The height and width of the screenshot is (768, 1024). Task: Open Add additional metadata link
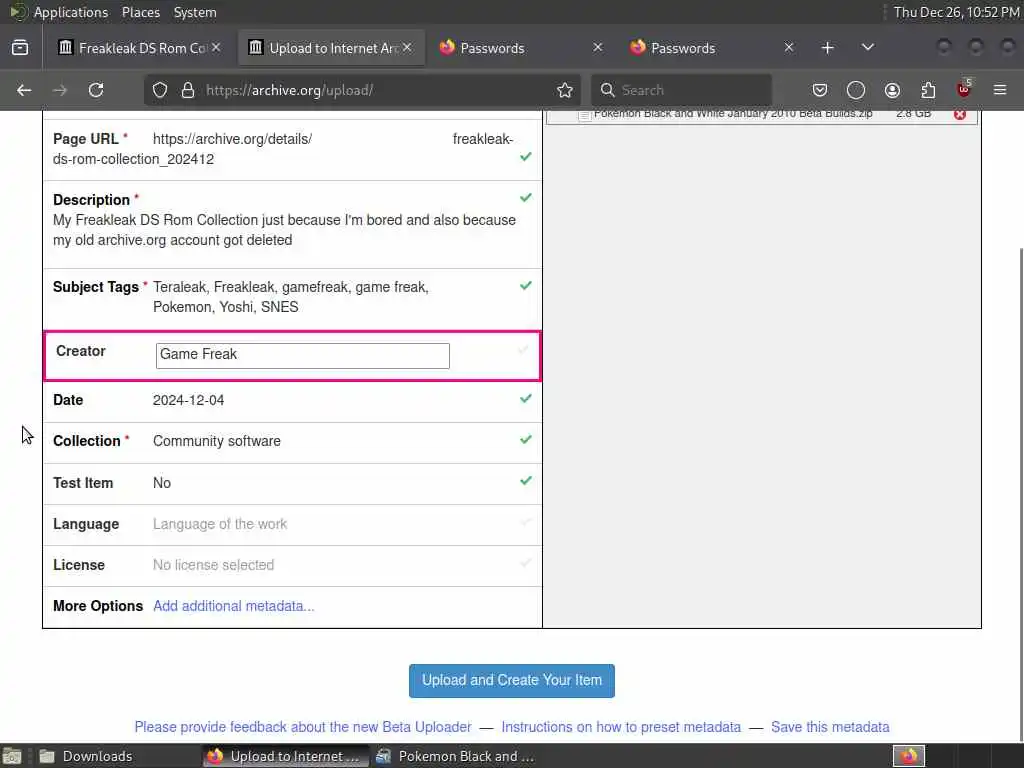pos(233,606)
